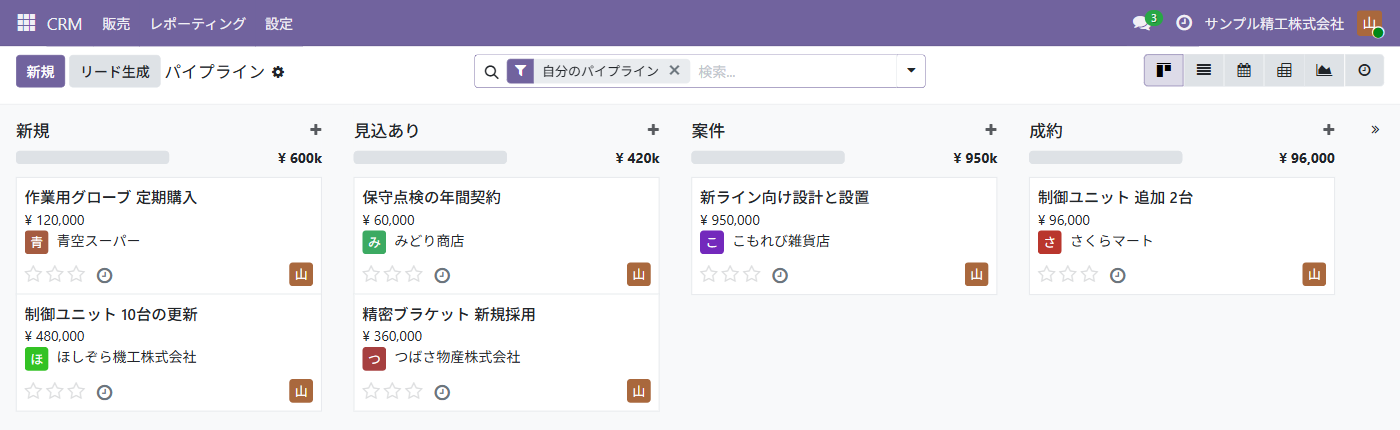
Task: Switch to Graph view
Action: (1324, 71)
